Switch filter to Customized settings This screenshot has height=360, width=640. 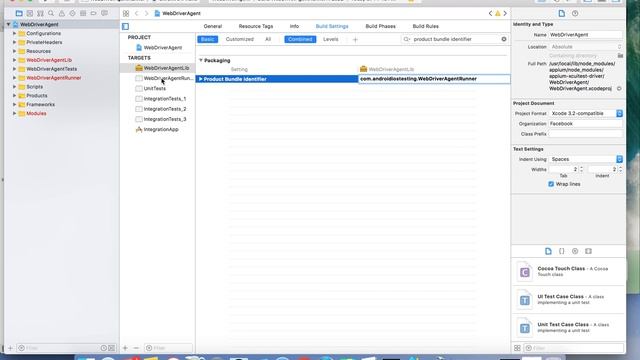click(240, 39)
